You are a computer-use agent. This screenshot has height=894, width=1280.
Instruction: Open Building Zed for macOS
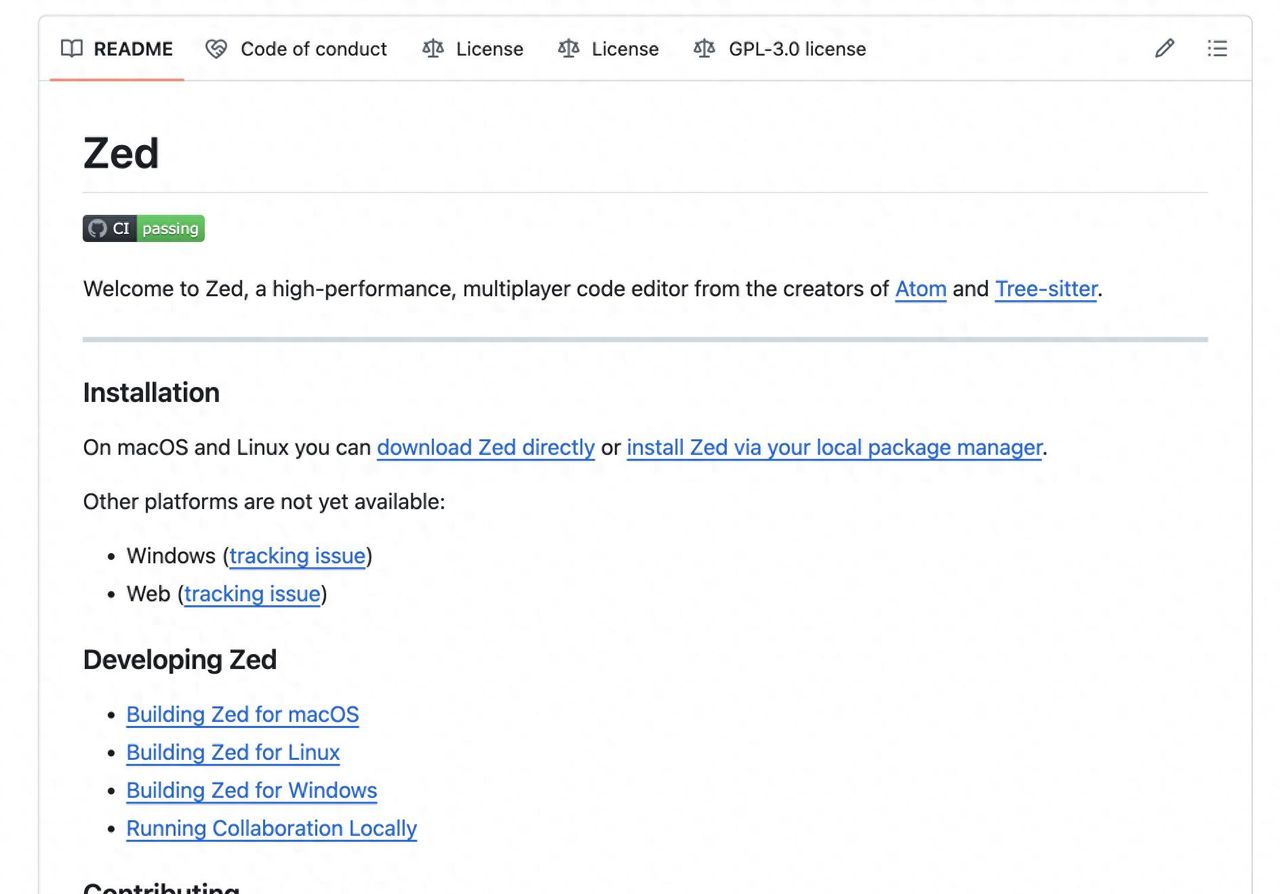point(242,714)
